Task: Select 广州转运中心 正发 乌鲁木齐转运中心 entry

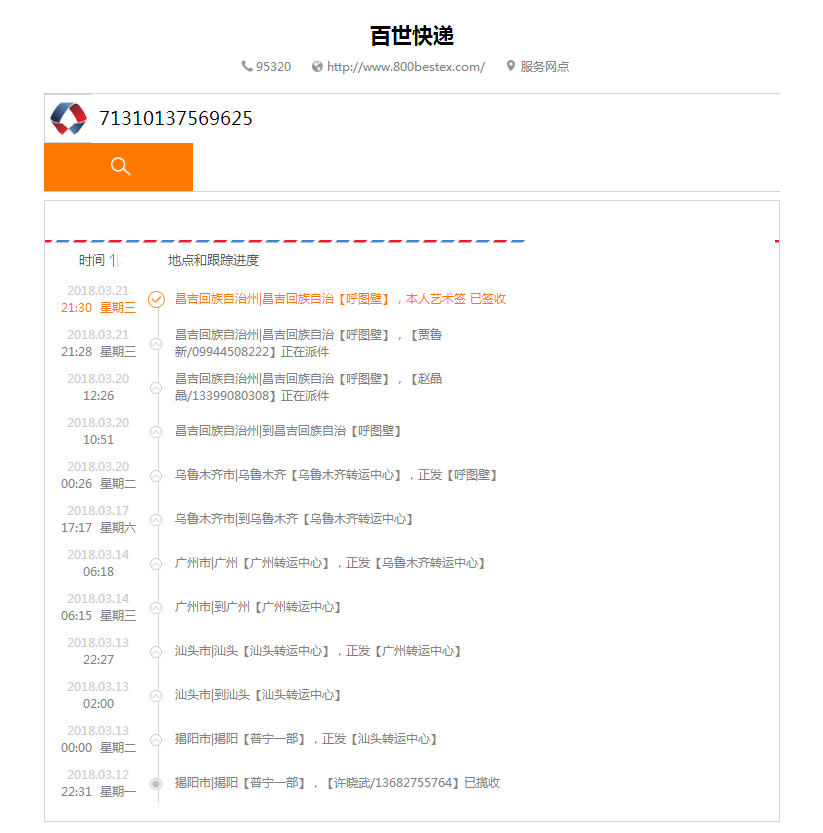Action: [330, 563]
